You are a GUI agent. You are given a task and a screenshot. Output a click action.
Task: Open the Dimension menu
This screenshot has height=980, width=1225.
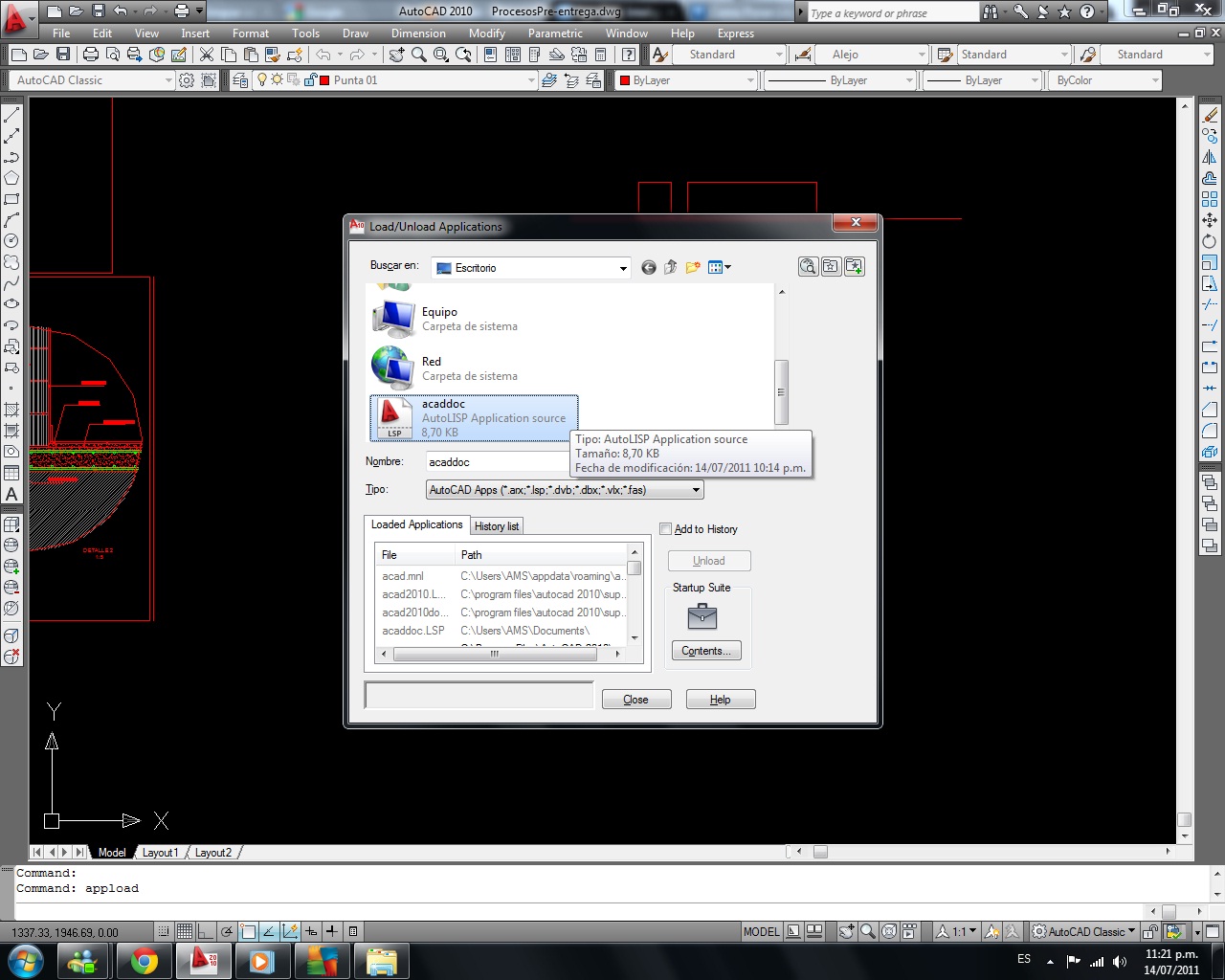(418, 33)
